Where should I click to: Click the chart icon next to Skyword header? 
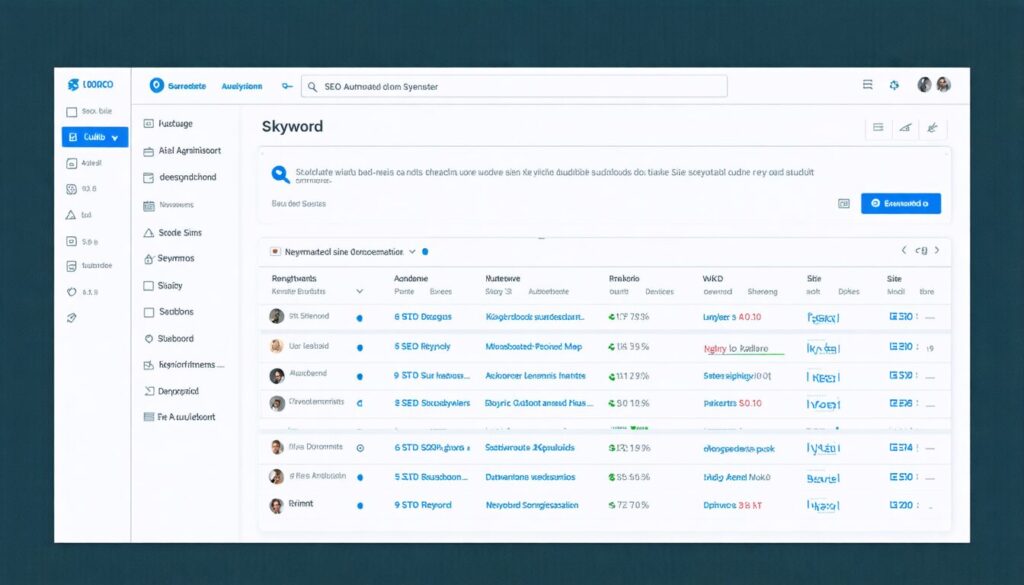click(x=905, y=127)
